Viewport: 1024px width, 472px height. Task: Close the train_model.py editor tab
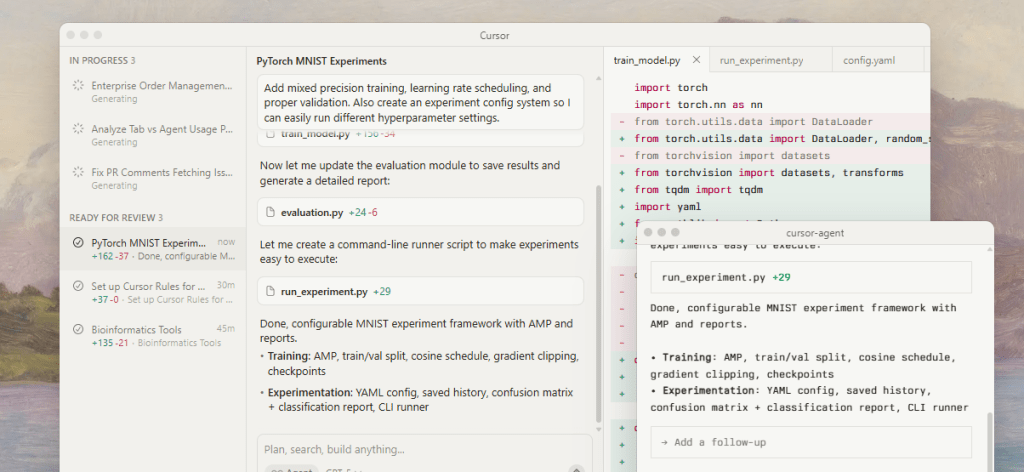[x=696, y=61]
